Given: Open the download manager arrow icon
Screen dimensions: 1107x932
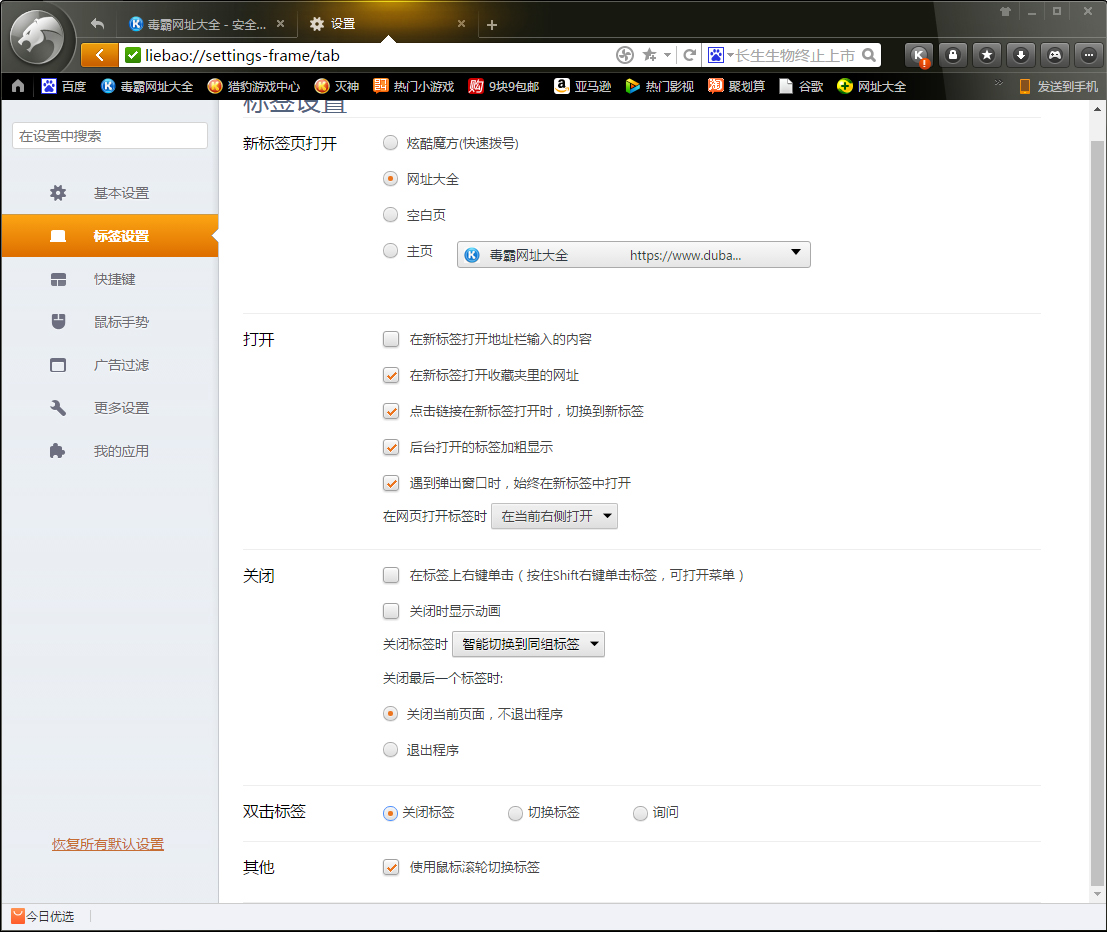Looking at the screenshot, I should (x=1020, y=55).
